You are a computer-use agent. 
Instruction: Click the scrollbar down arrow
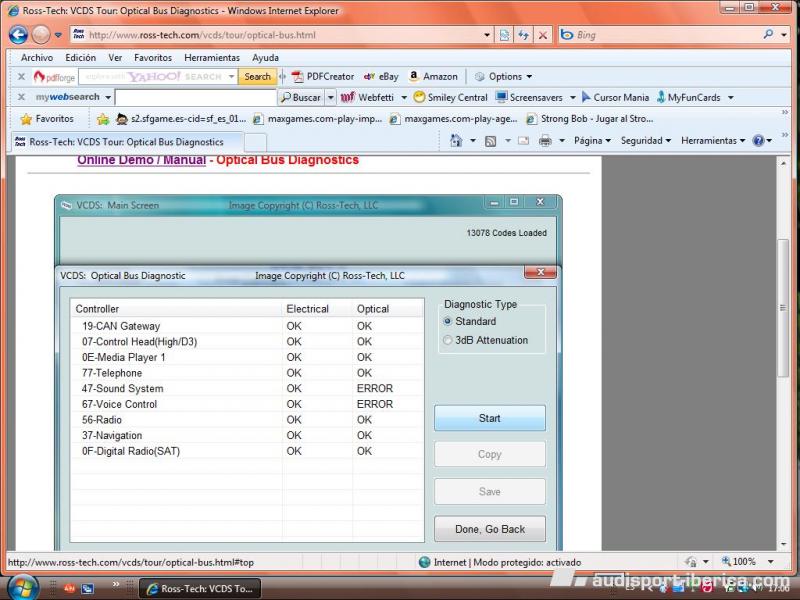783,544
